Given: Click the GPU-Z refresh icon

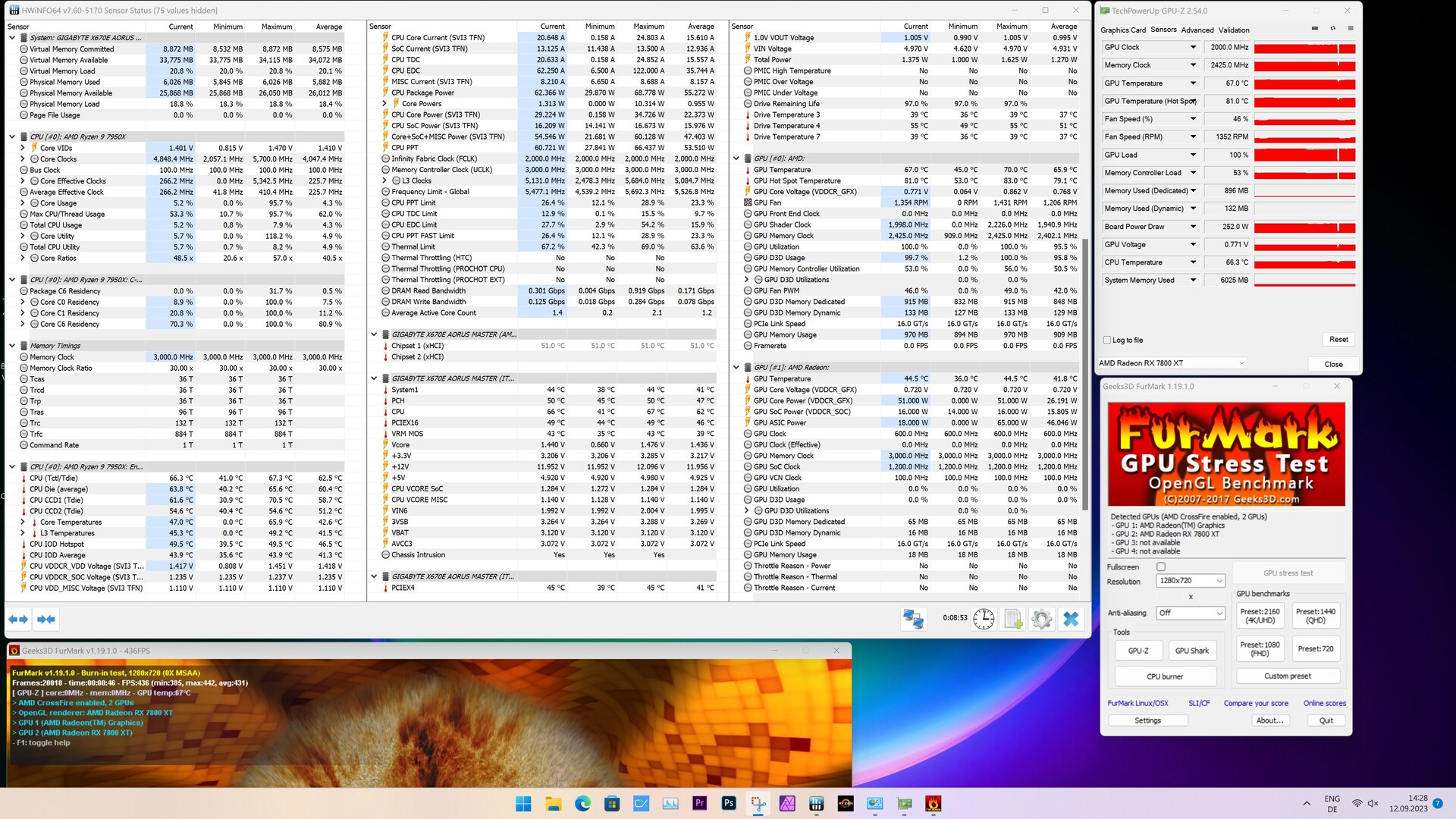Looking at the screenshot, I should (1332, 29).
